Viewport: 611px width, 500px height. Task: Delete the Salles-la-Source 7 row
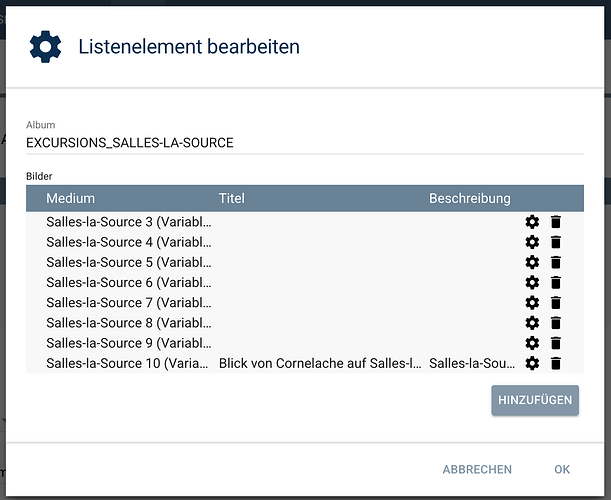556,302
